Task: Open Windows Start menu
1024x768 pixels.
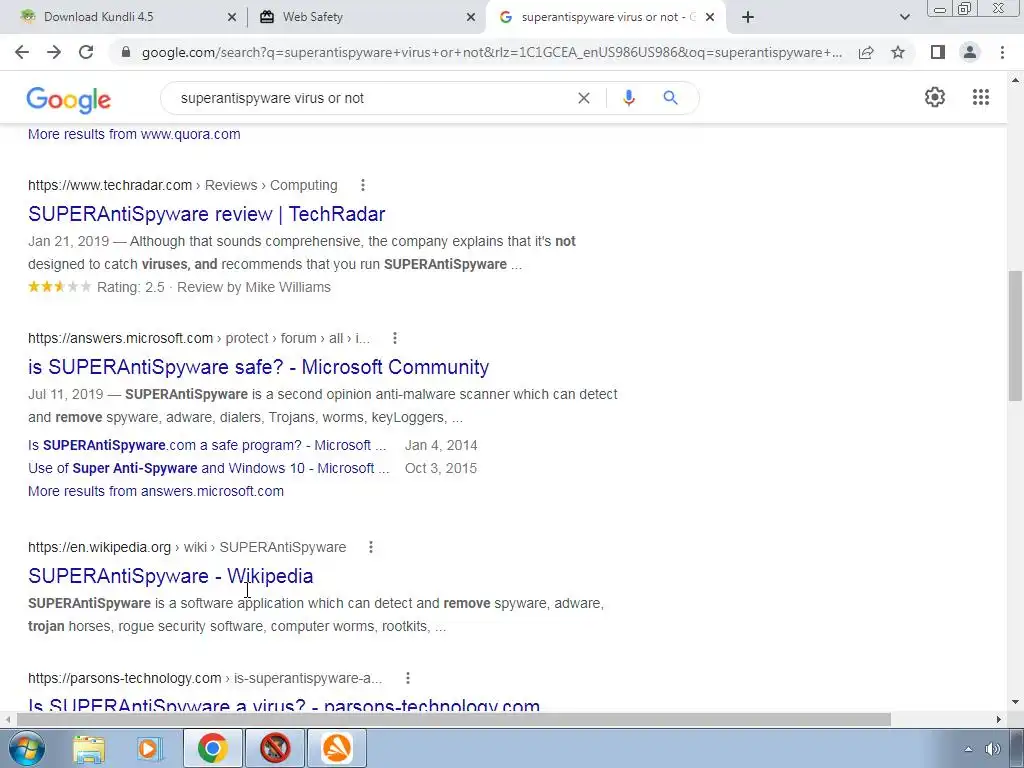Action: point(27,748)
